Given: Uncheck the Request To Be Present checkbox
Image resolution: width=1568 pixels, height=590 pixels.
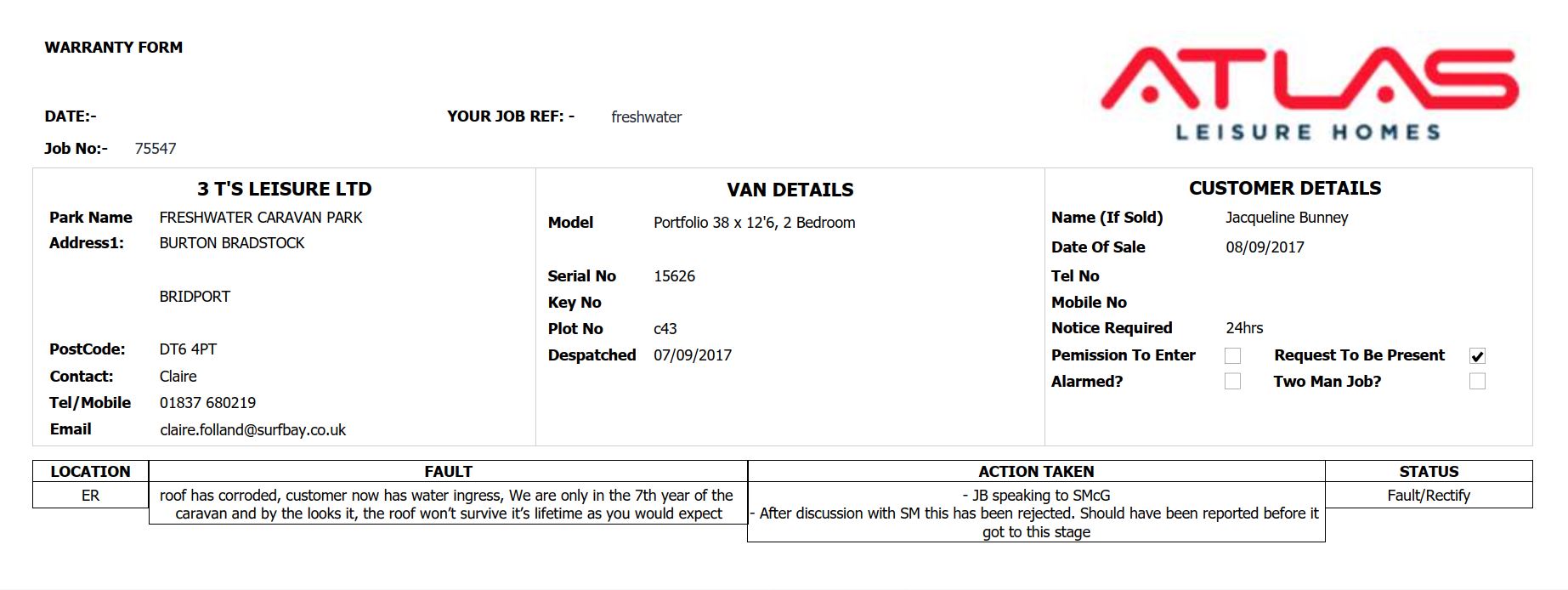Looking at the screenshot, I should pos(1477,356).
